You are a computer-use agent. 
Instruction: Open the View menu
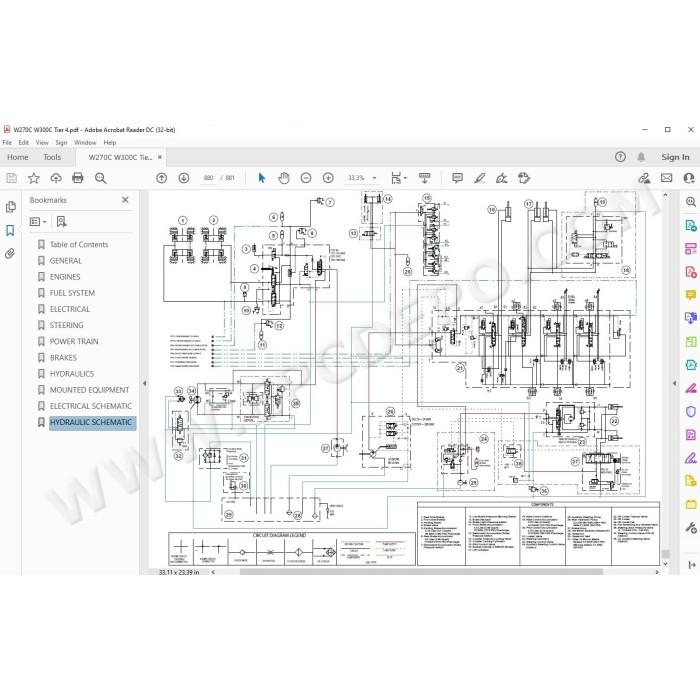tap(42, 142)
